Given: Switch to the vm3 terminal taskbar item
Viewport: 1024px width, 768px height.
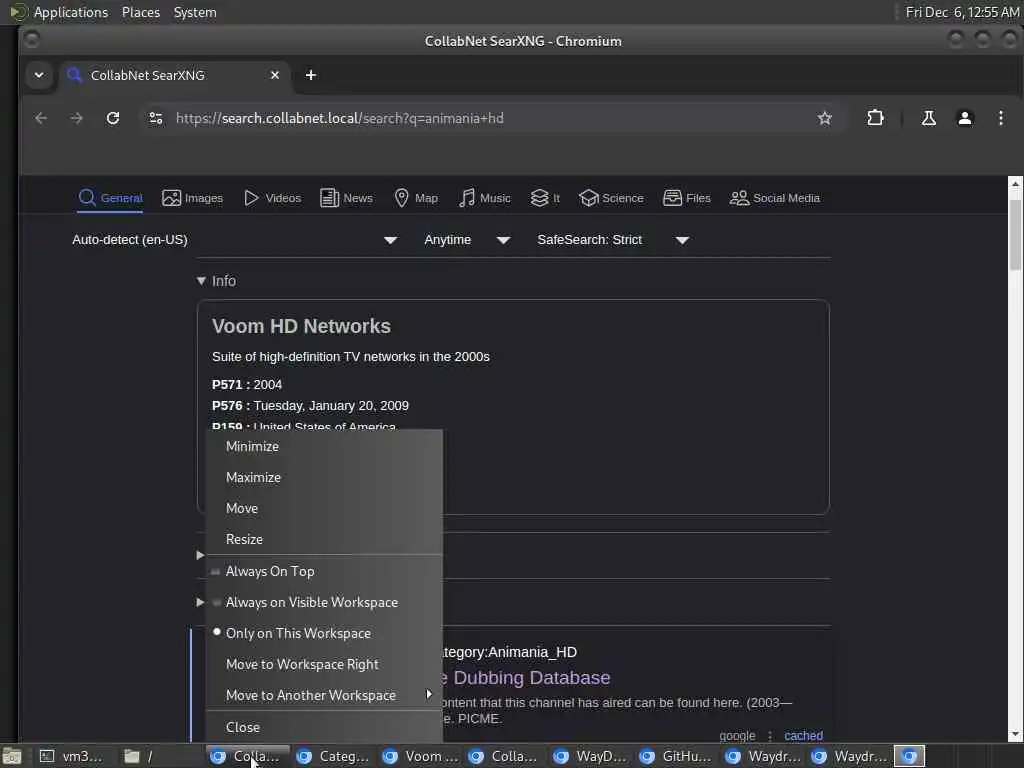Looking at the screenshot, I should click(72, 756).
